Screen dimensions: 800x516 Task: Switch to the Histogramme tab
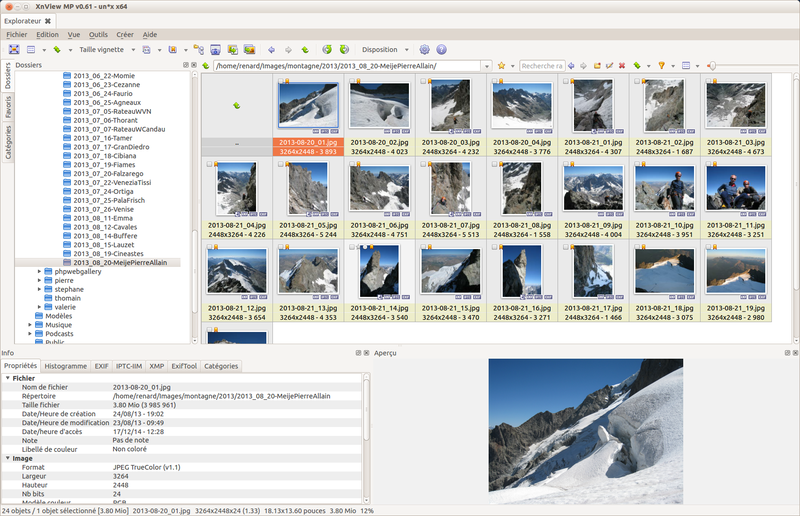coord(66,366)
